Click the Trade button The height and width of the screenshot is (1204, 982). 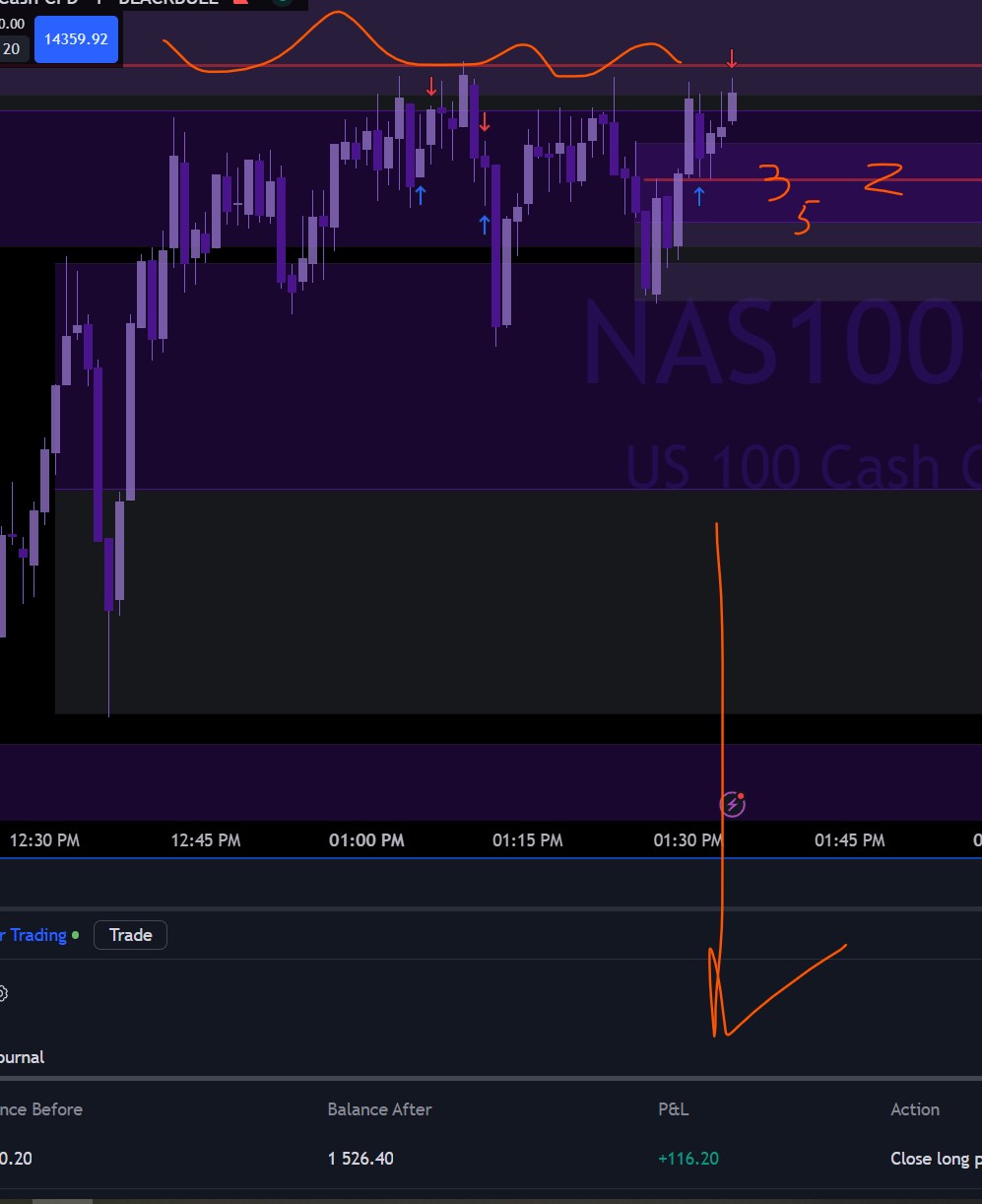pos(130,935)
